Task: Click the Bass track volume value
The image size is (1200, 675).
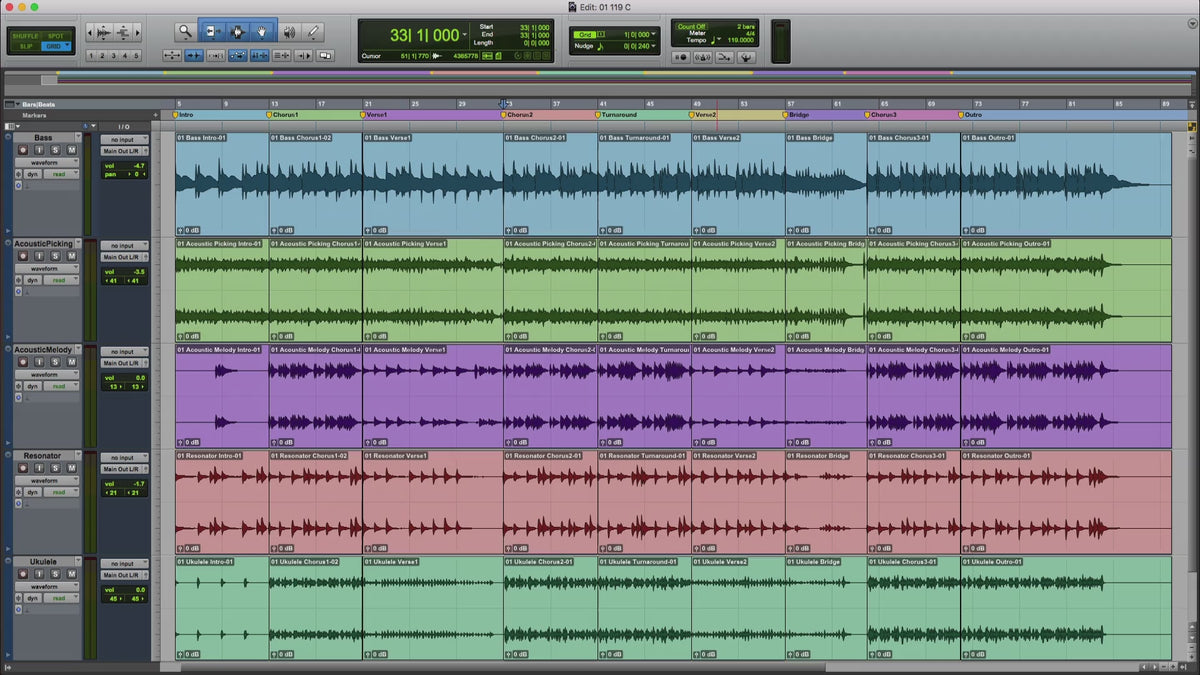Action: (x=138, y=165)
